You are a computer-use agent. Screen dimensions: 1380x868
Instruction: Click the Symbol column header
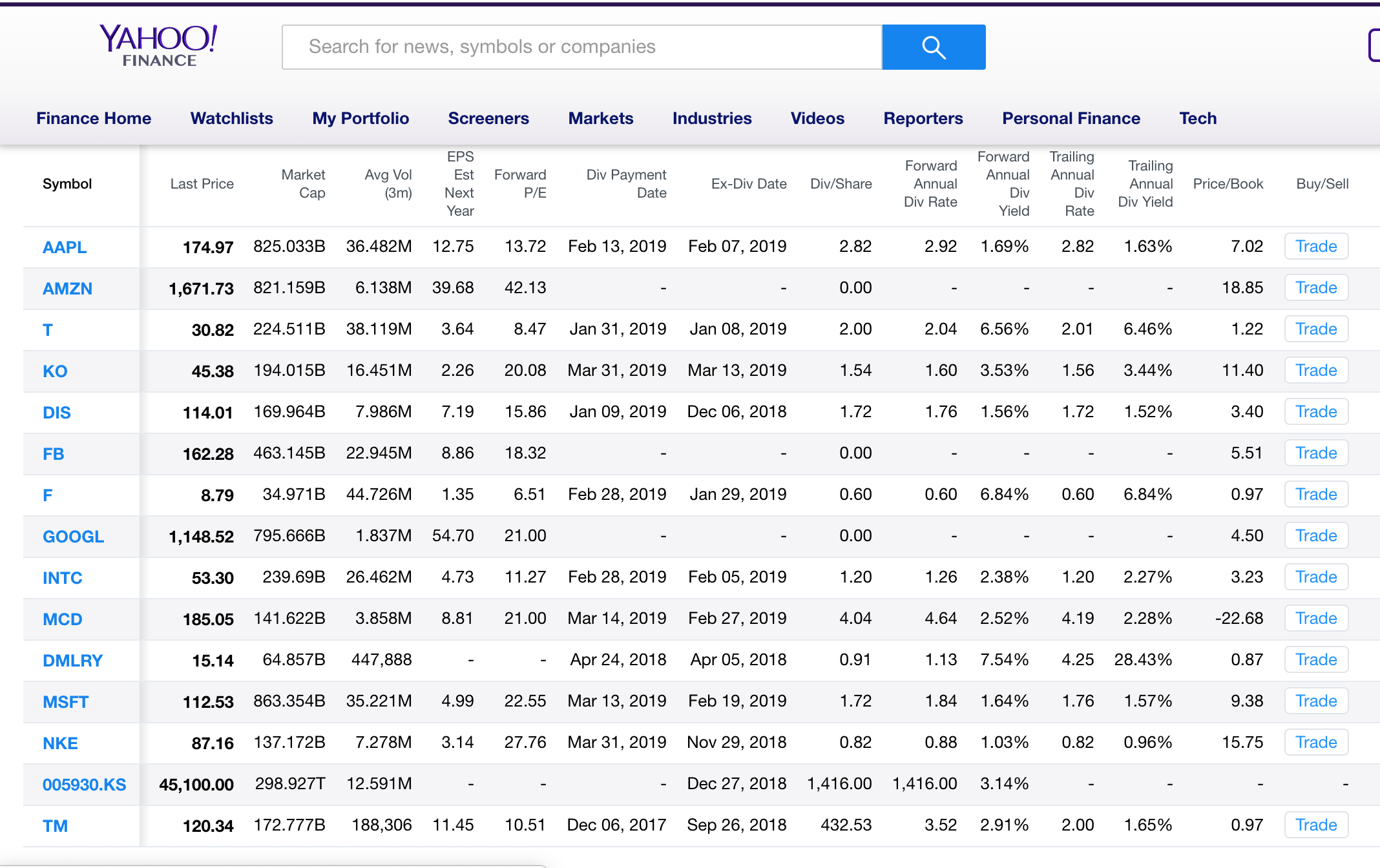point(67,184)
